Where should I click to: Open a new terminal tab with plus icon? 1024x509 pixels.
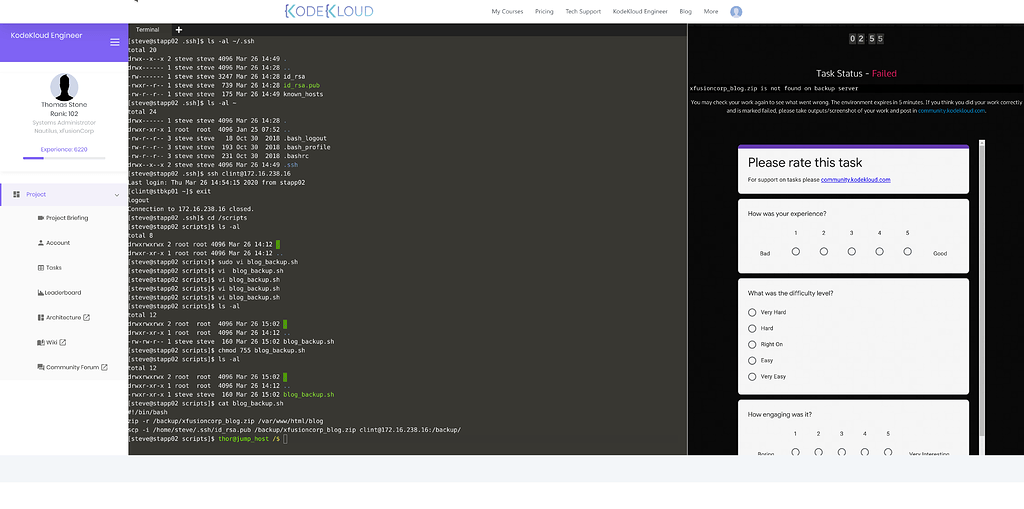[179, 30]
